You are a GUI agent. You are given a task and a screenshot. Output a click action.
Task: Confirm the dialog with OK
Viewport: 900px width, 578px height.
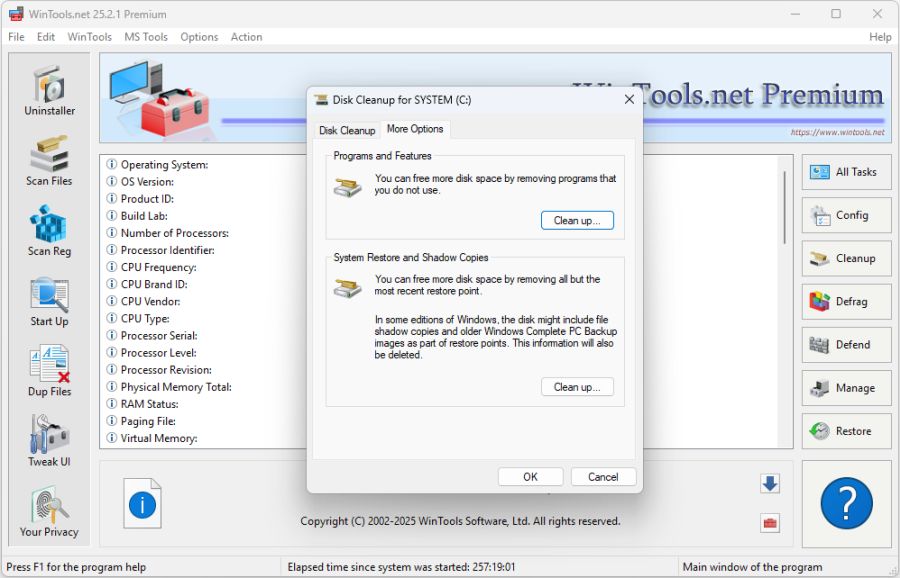point(530,477)
